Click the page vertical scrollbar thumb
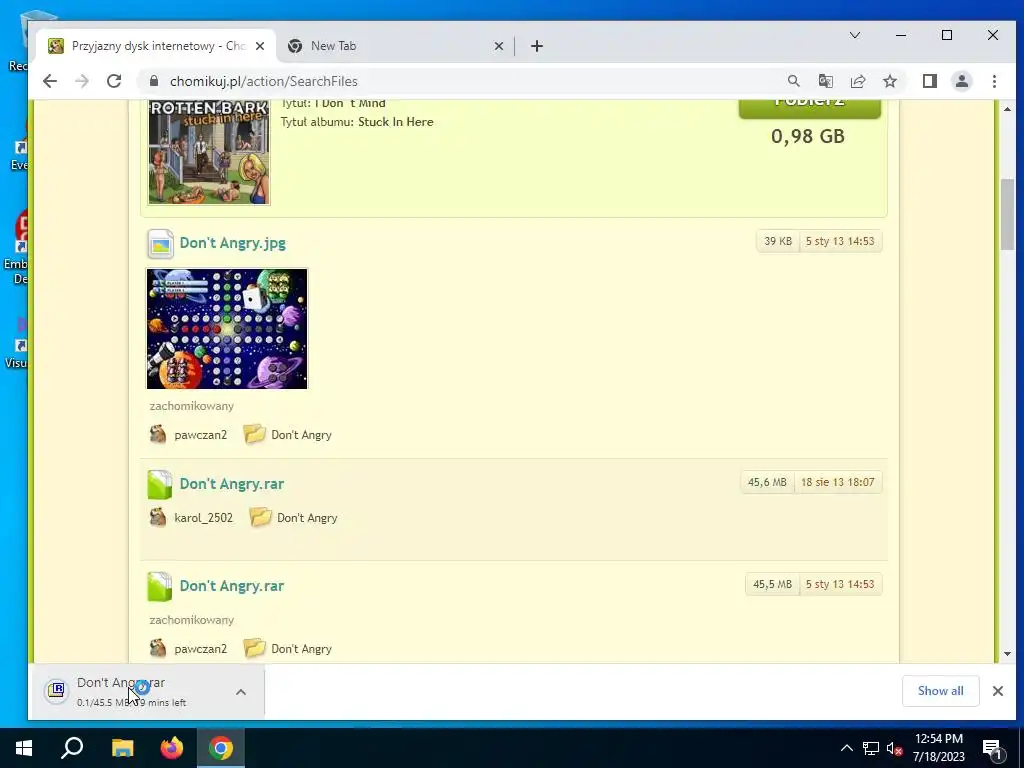Viewport: 1024px width, 768px height. 1007,214
